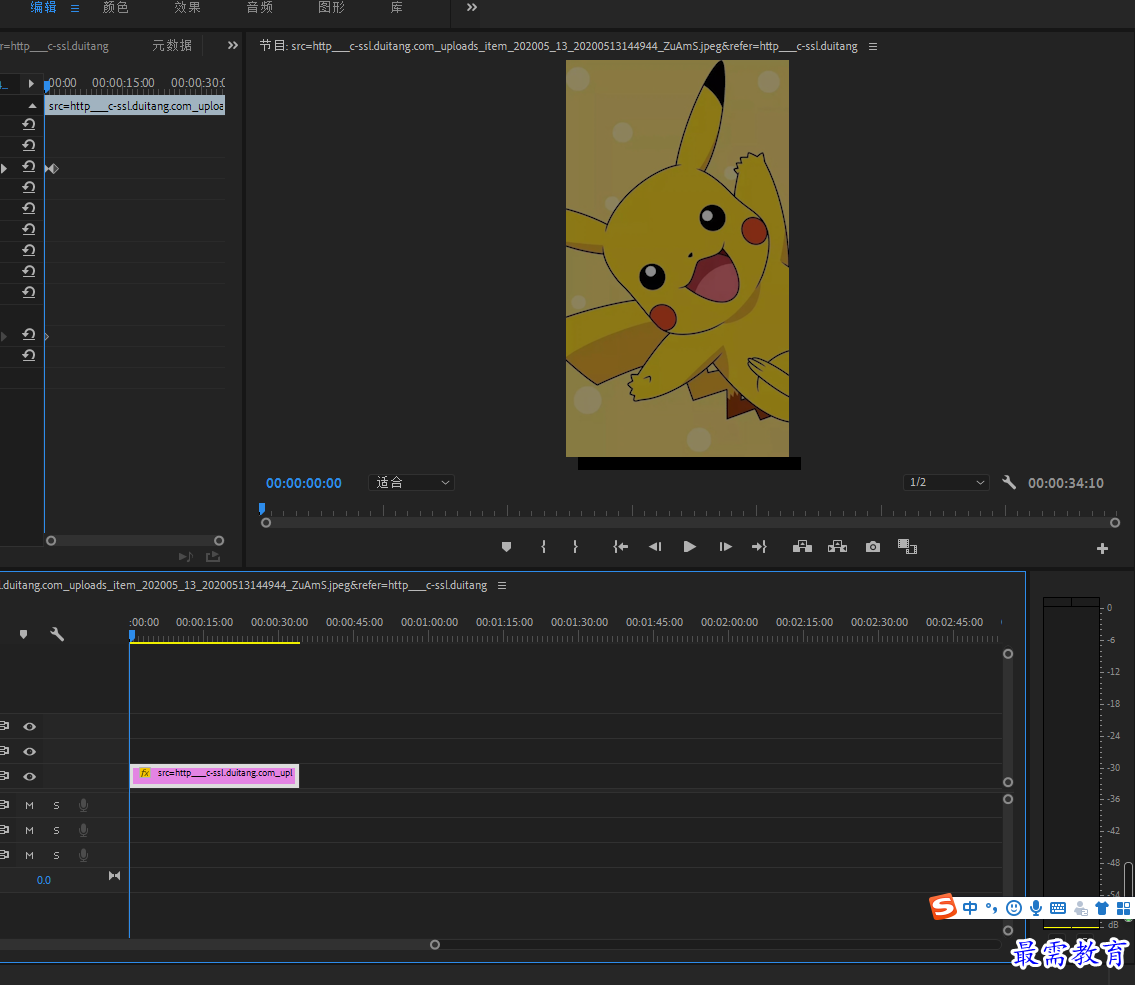
Task: Mark Out point in program monitor
Action: click(575, 547)
